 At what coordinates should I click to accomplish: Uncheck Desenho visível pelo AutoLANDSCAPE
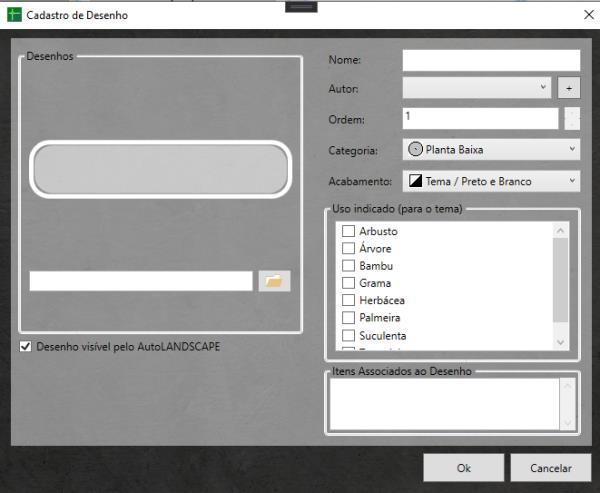pyautogui.click(x=25, y=347)
